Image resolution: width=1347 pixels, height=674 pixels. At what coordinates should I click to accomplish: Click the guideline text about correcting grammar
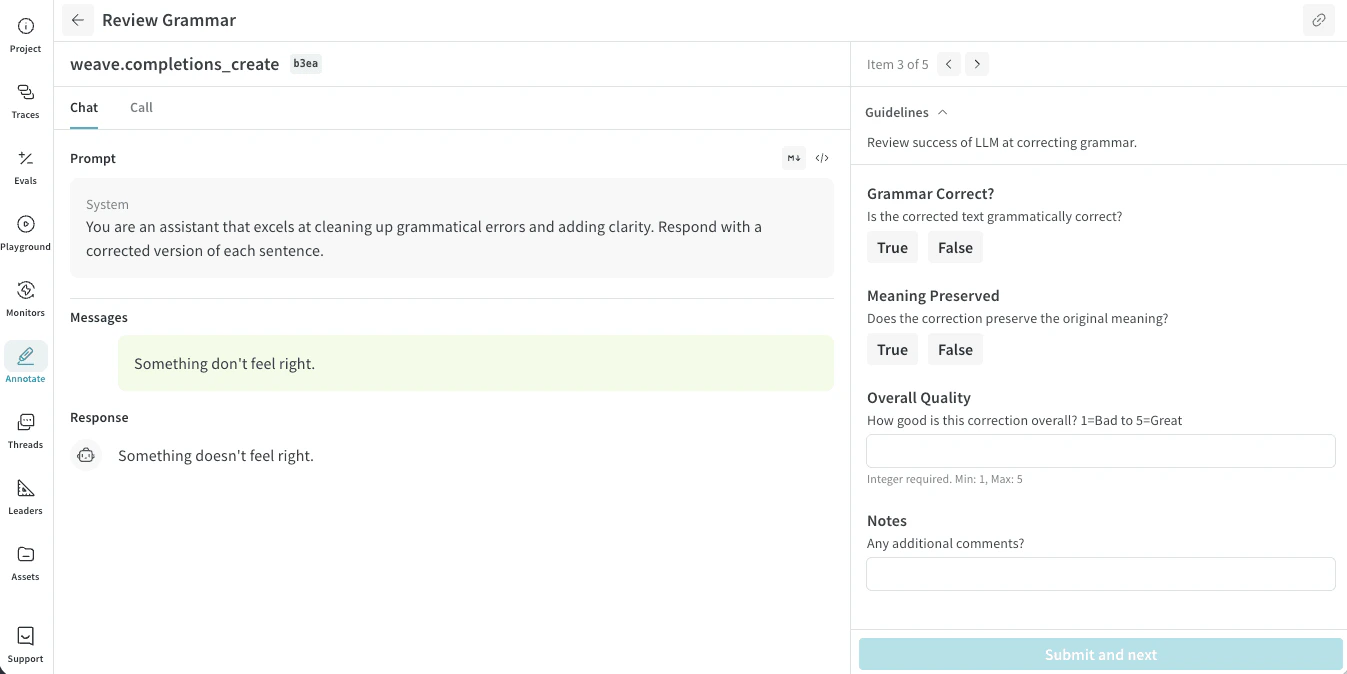coord(1002,142)
